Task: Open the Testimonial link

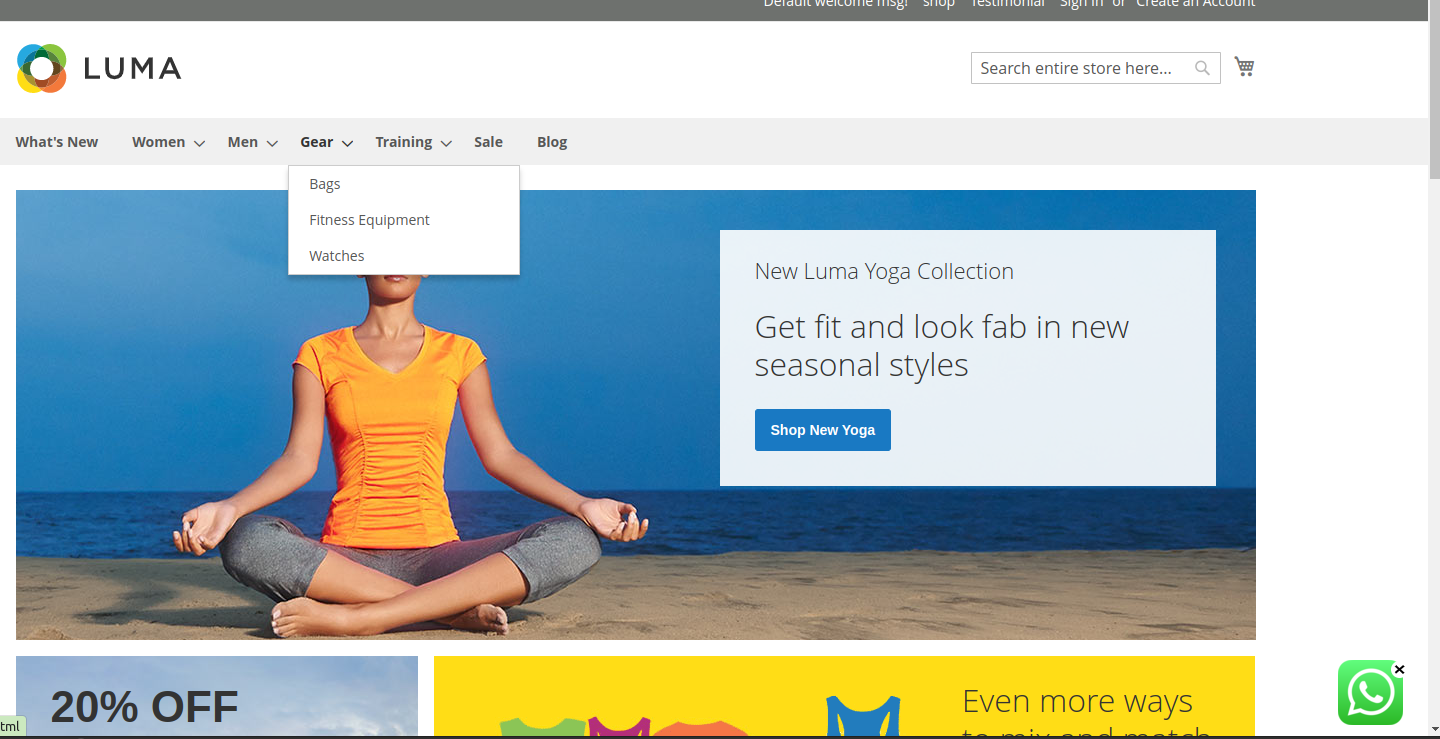Action: (x=1008, y=3)
